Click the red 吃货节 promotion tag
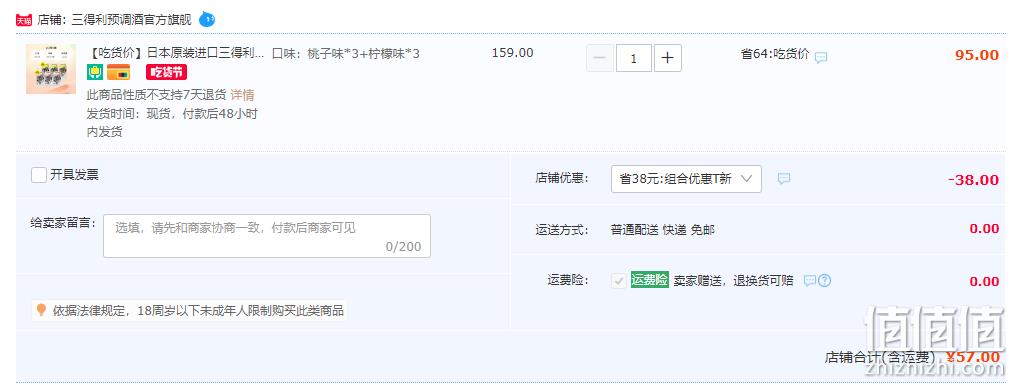The image size is (1014, 385). tap(166, 72)
